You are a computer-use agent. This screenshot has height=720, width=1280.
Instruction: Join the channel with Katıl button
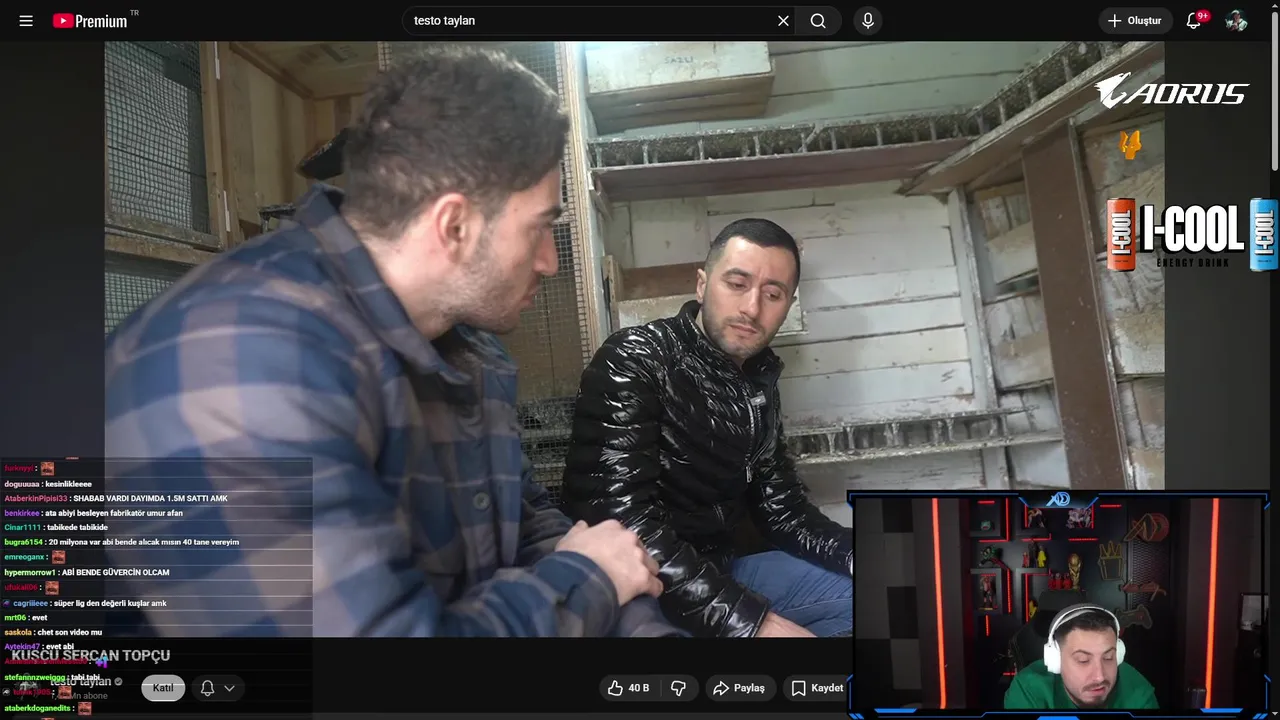pos(163,688)
